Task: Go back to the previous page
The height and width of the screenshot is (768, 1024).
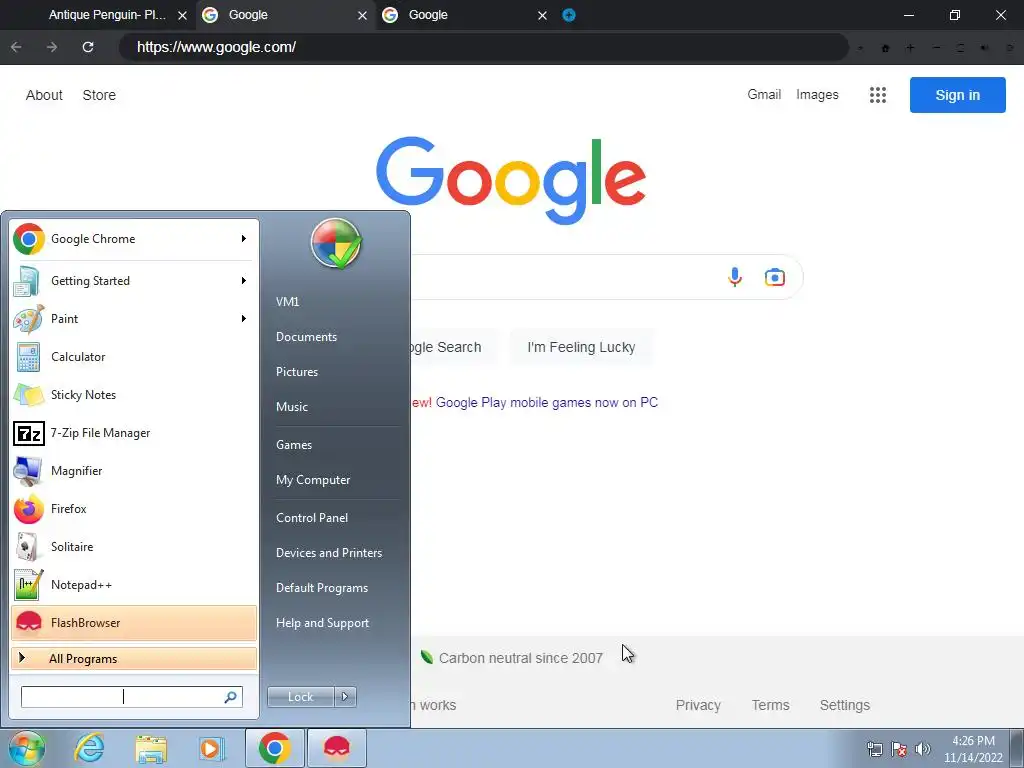Action: click(16, 47)
